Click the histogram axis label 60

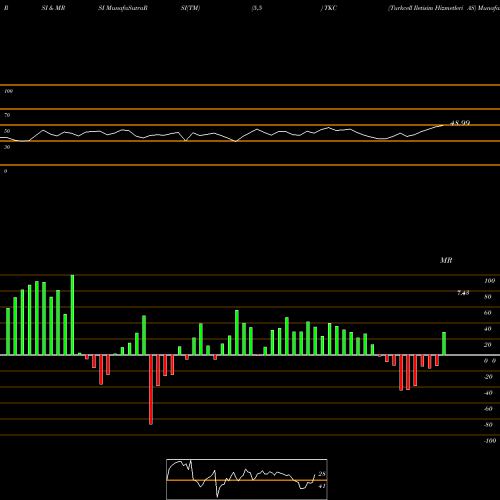coord(488,313)
